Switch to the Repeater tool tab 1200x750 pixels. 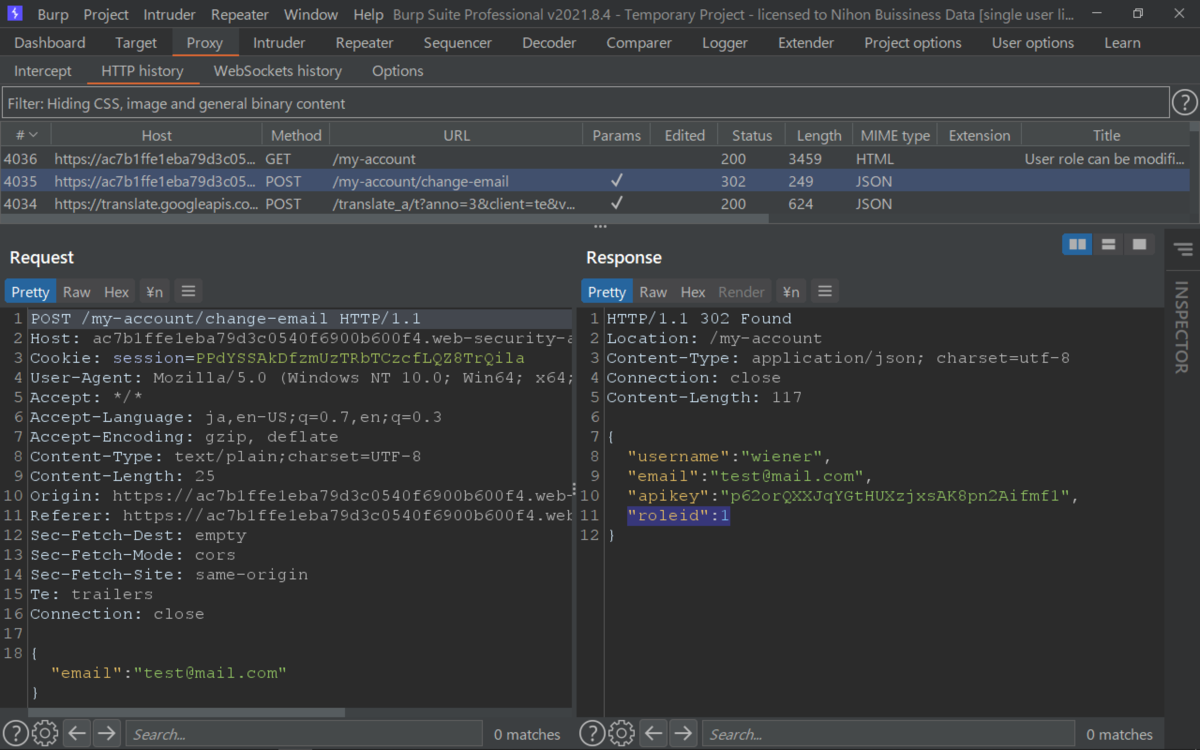tap(364, 43)
